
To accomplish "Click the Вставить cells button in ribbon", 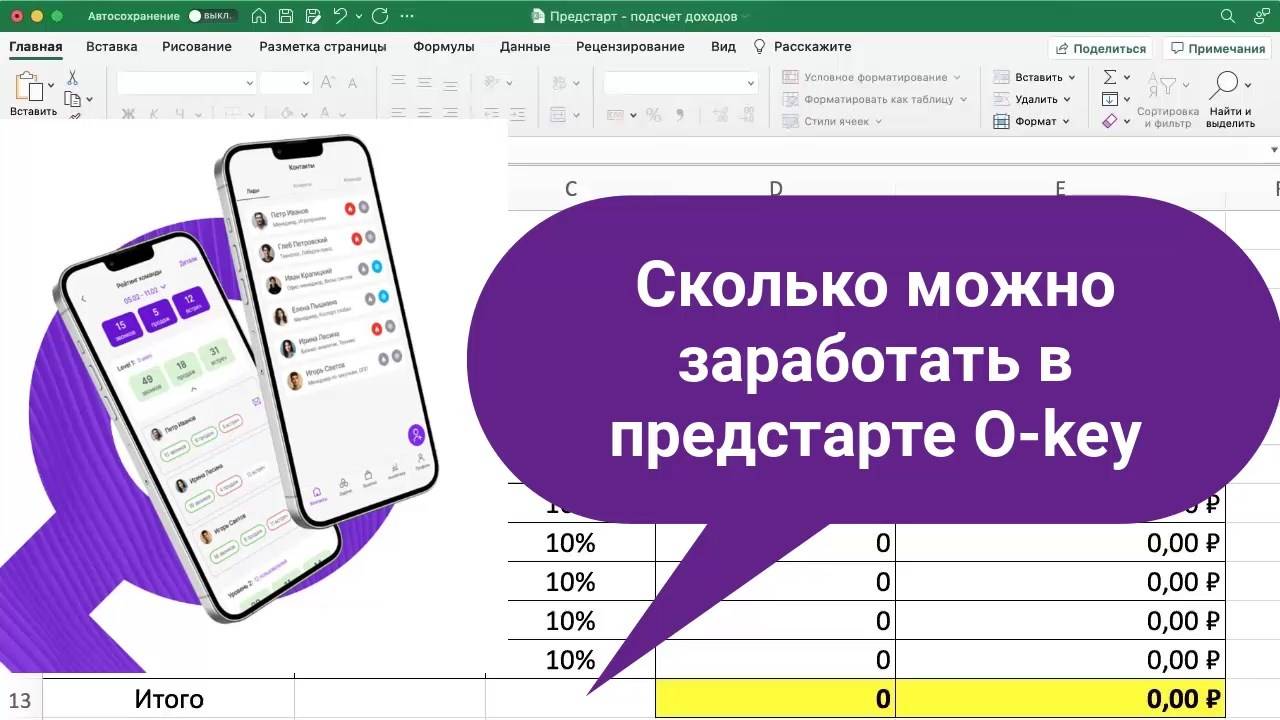I will point(1034,77).
